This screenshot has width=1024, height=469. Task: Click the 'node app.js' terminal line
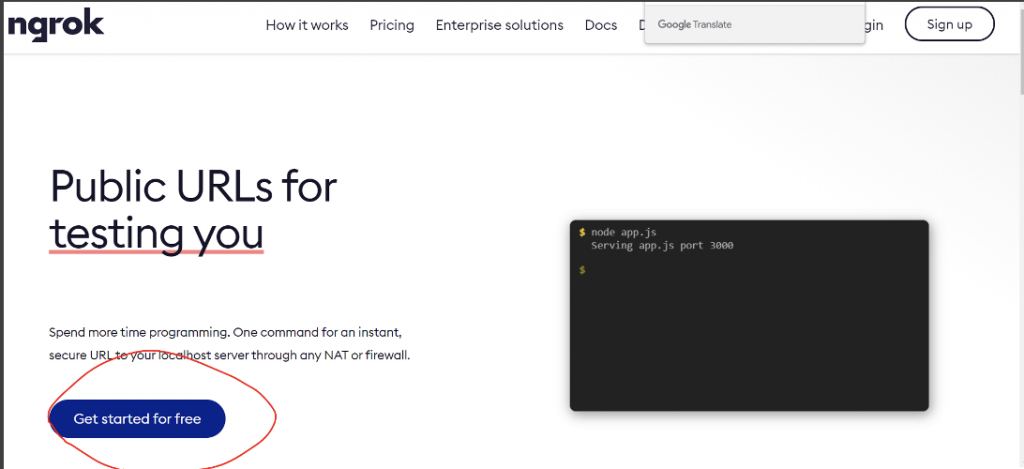(624, 233)
